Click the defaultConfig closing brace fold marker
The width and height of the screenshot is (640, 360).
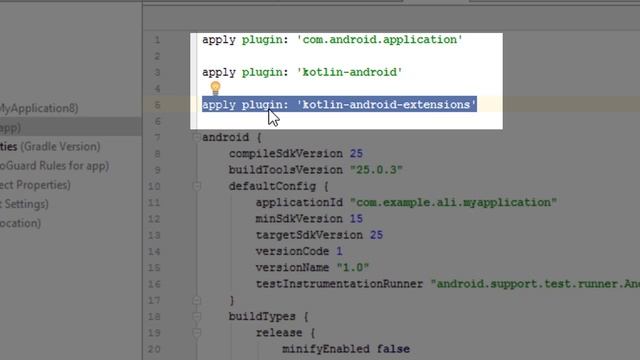click(196, 300)
